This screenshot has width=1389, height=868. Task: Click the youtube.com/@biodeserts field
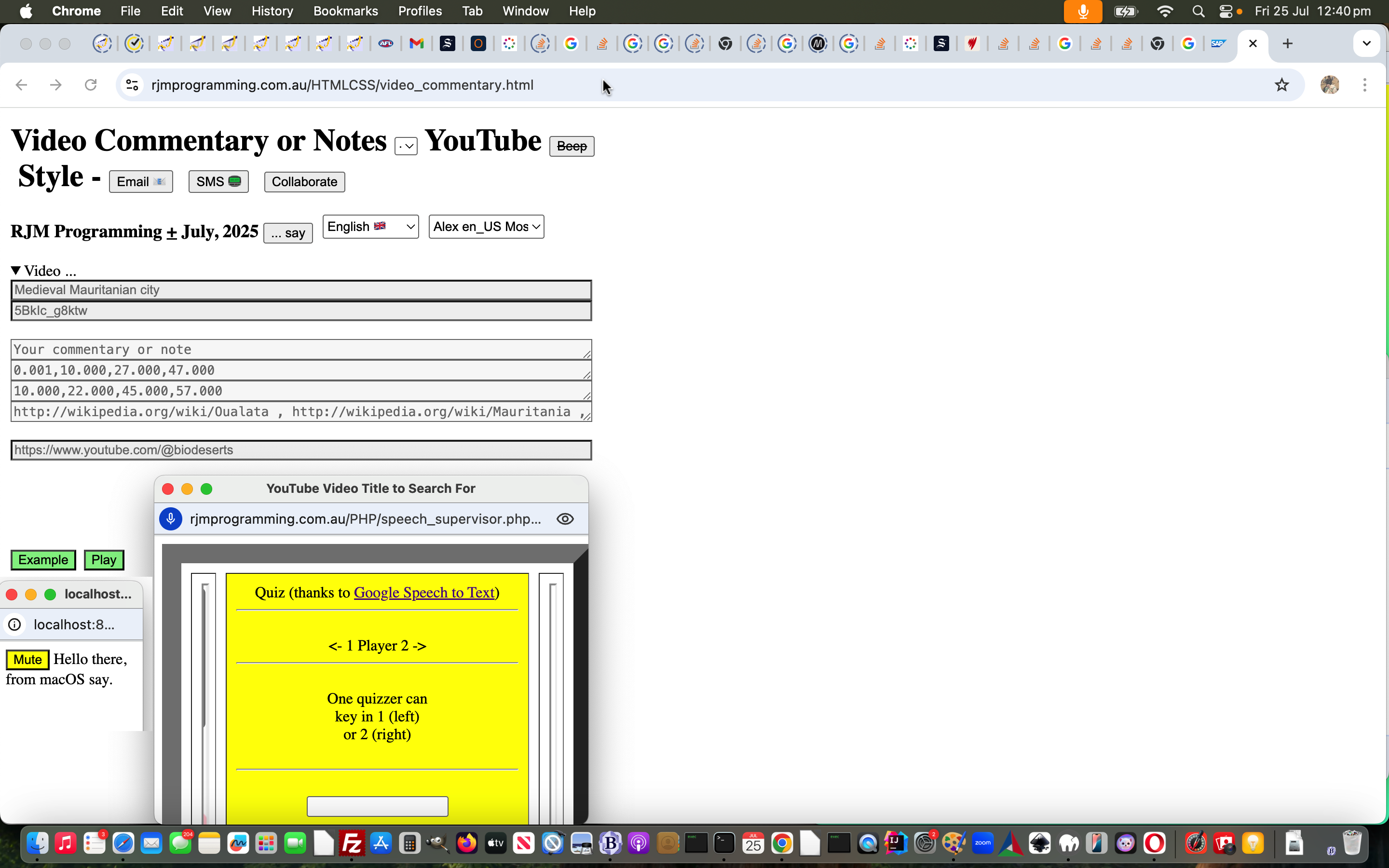pyautogui.click(x=301, y=450)
